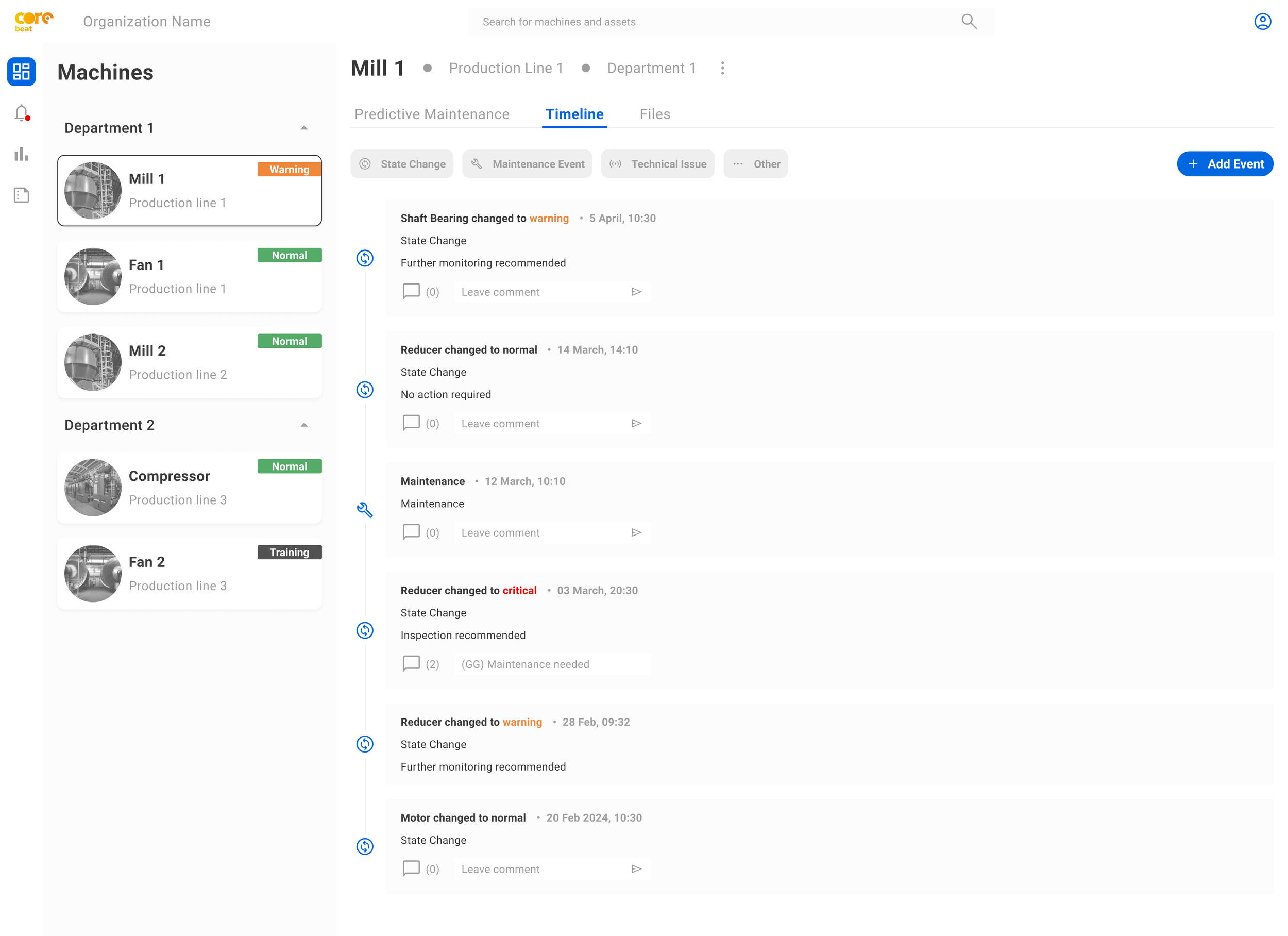Click the Warning status badge on Mill 1
Image resolution: width=1288 pixels, height=936 pixels.
coord(289,169)
